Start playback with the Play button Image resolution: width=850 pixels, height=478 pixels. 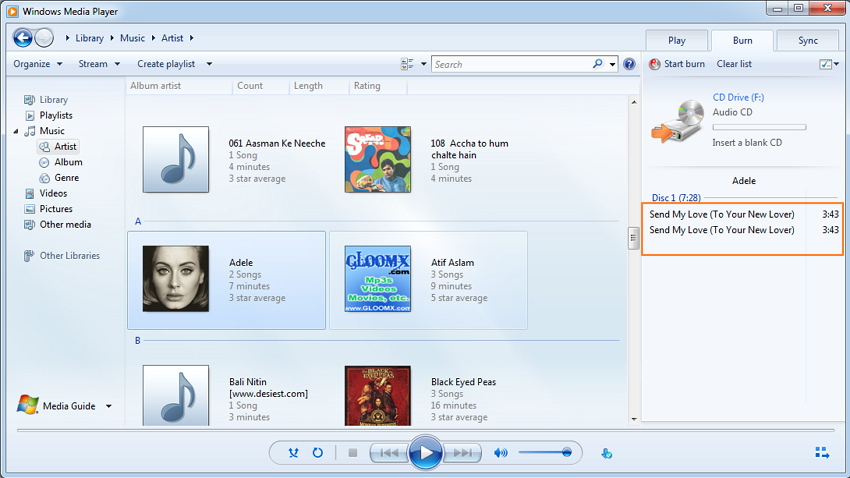tap(425, 453)
